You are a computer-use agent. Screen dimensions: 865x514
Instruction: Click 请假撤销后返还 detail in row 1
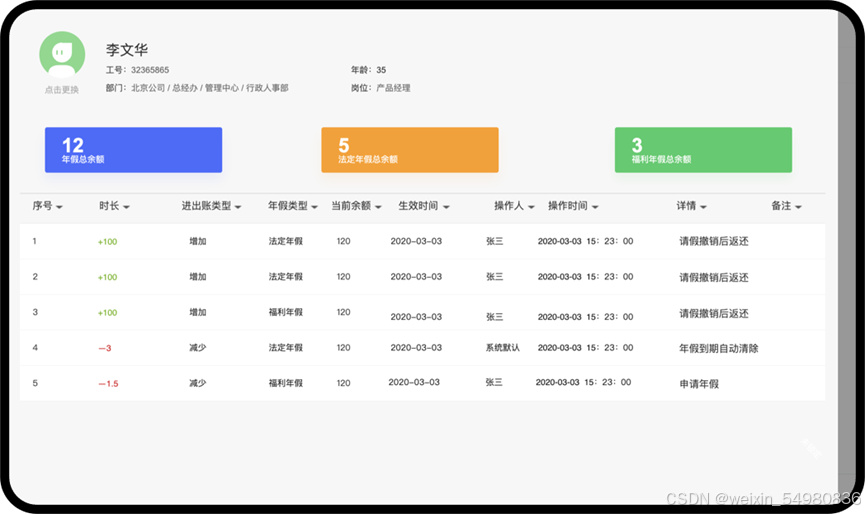click(714, 241)
